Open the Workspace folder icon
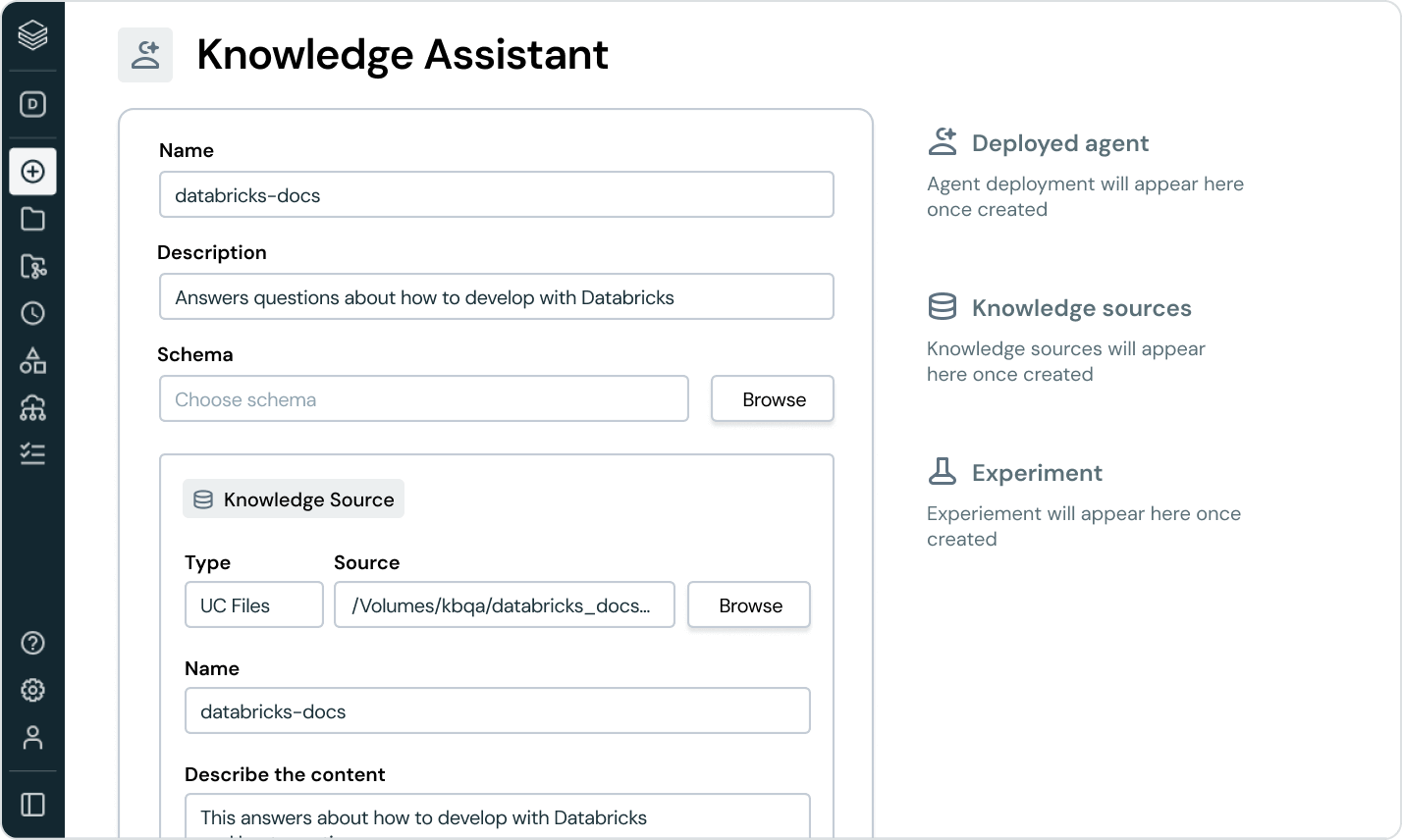 32,219
